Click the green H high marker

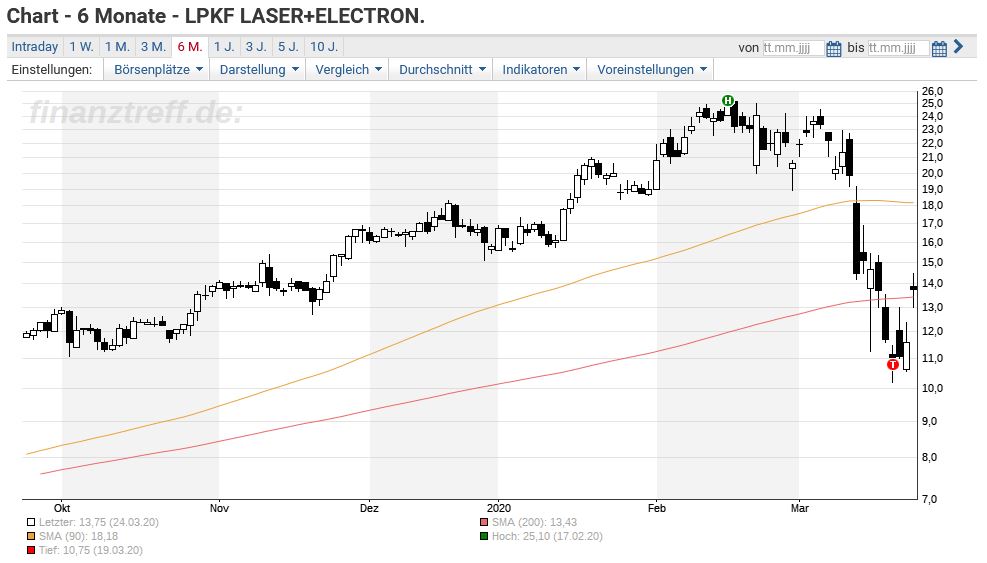[x=728, y=100]
